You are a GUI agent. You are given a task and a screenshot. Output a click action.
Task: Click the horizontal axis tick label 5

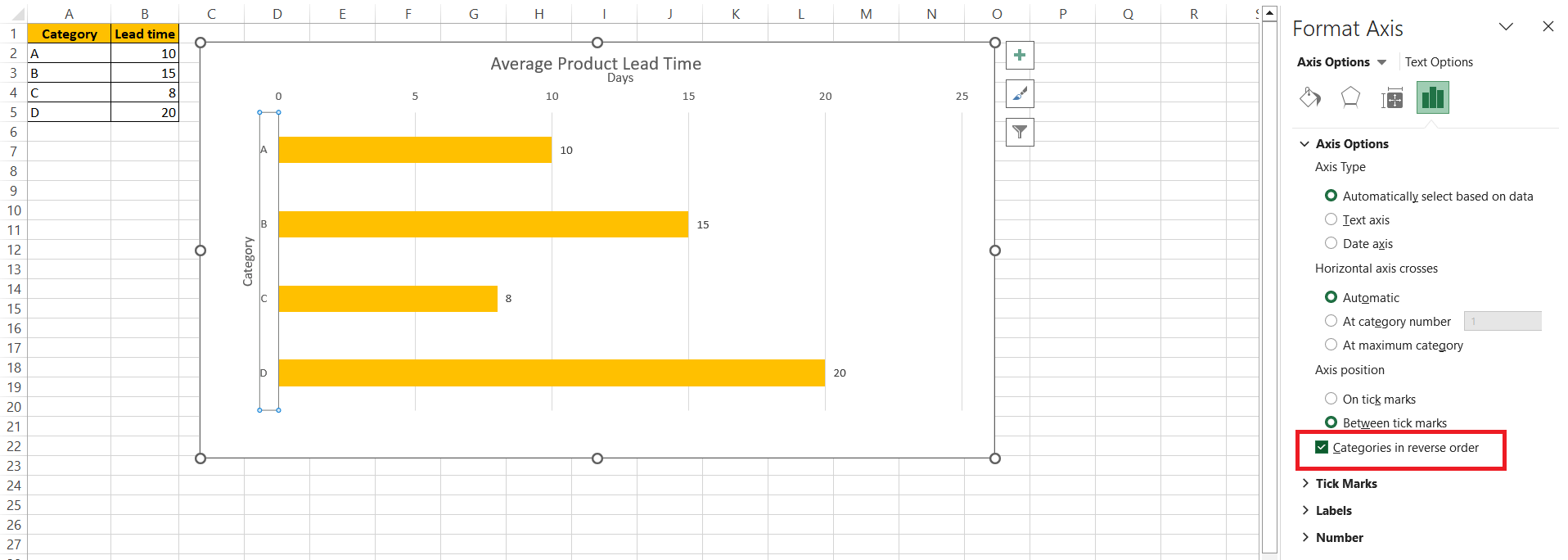(x=415, y=96)
